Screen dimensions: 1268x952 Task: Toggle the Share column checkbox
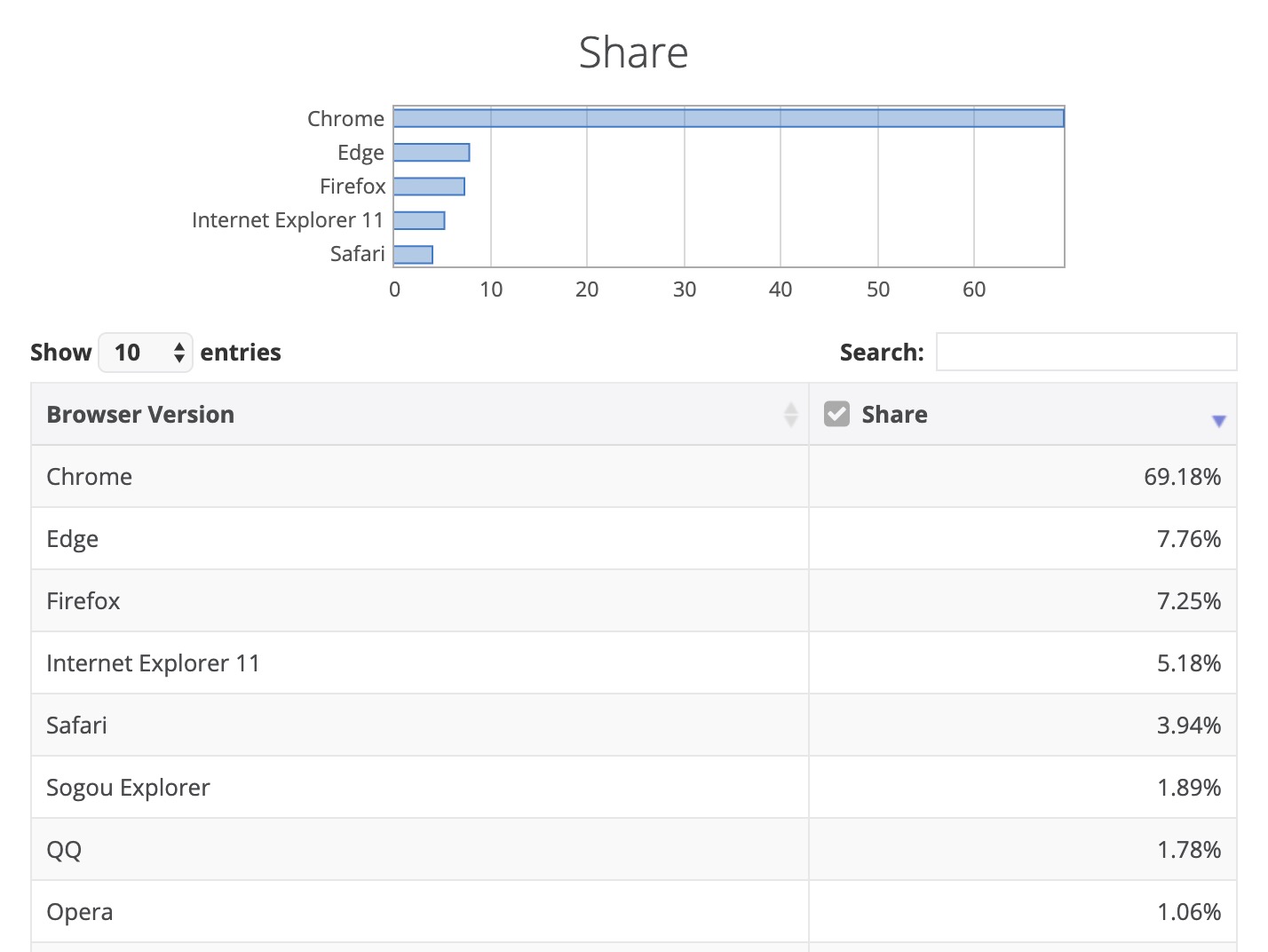tap(836, 414)
